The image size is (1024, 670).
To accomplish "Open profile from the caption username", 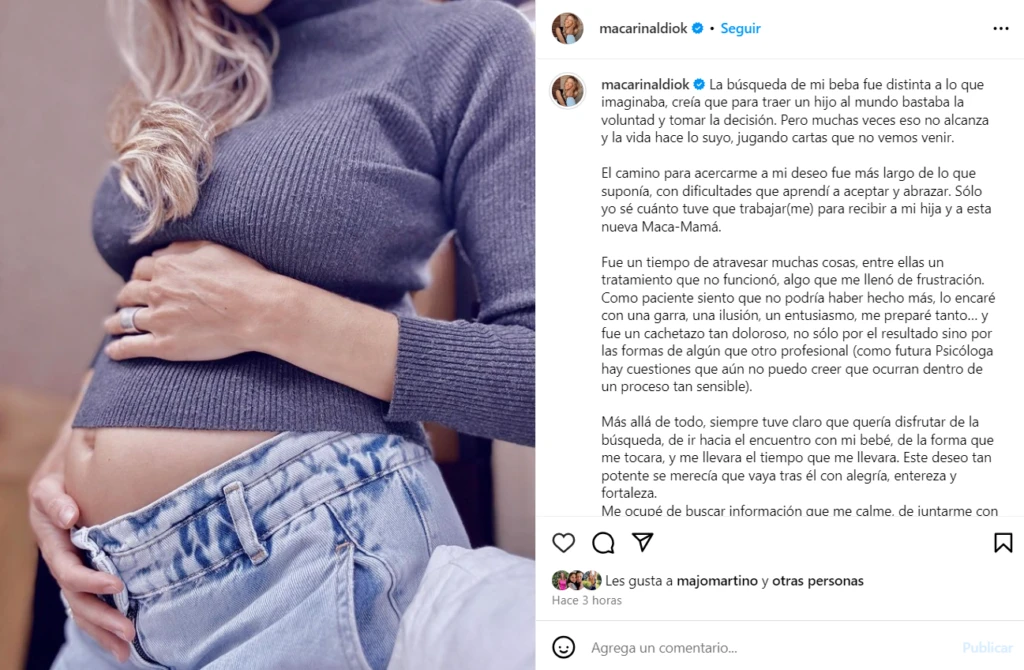I will 645,84.
